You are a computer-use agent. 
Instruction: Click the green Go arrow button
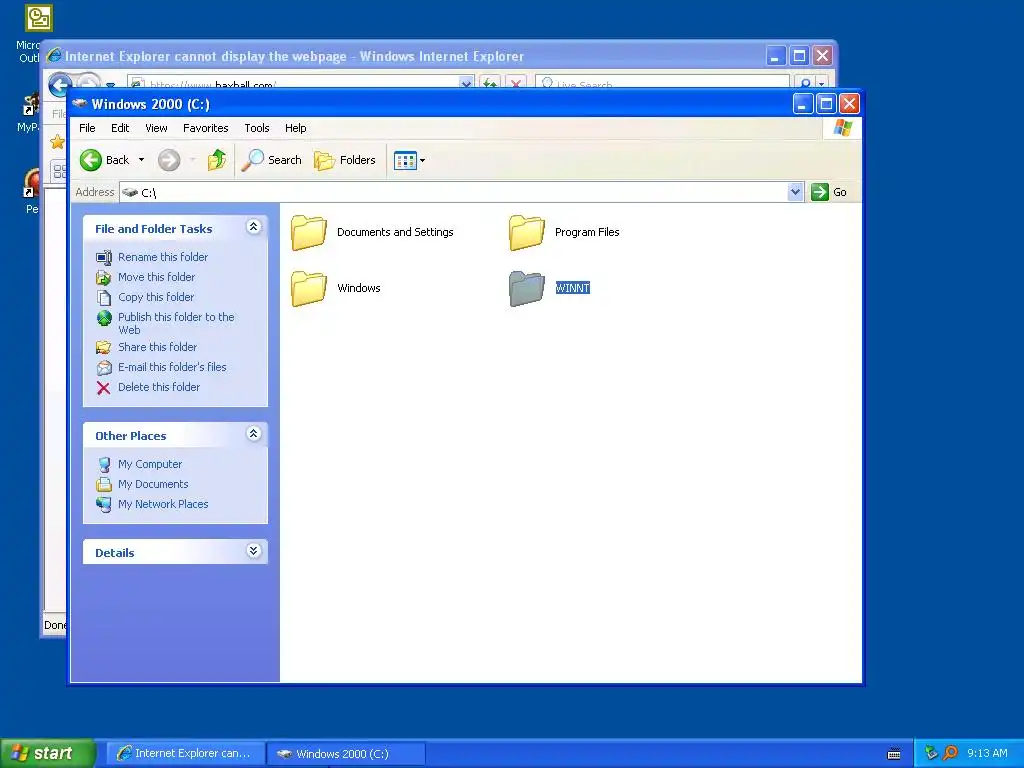pyautogui.click(x=820, y=192)
